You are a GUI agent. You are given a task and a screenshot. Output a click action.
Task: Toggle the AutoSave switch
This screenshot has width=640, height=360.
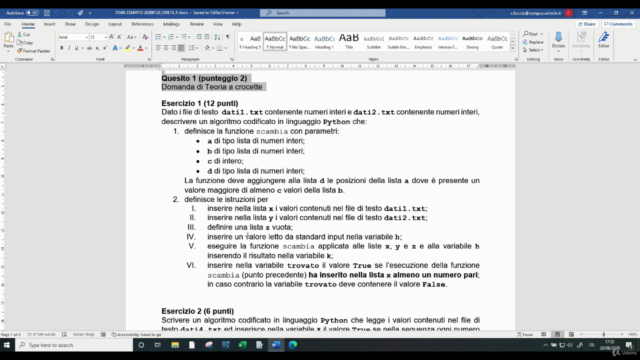[x=32, y=13]
